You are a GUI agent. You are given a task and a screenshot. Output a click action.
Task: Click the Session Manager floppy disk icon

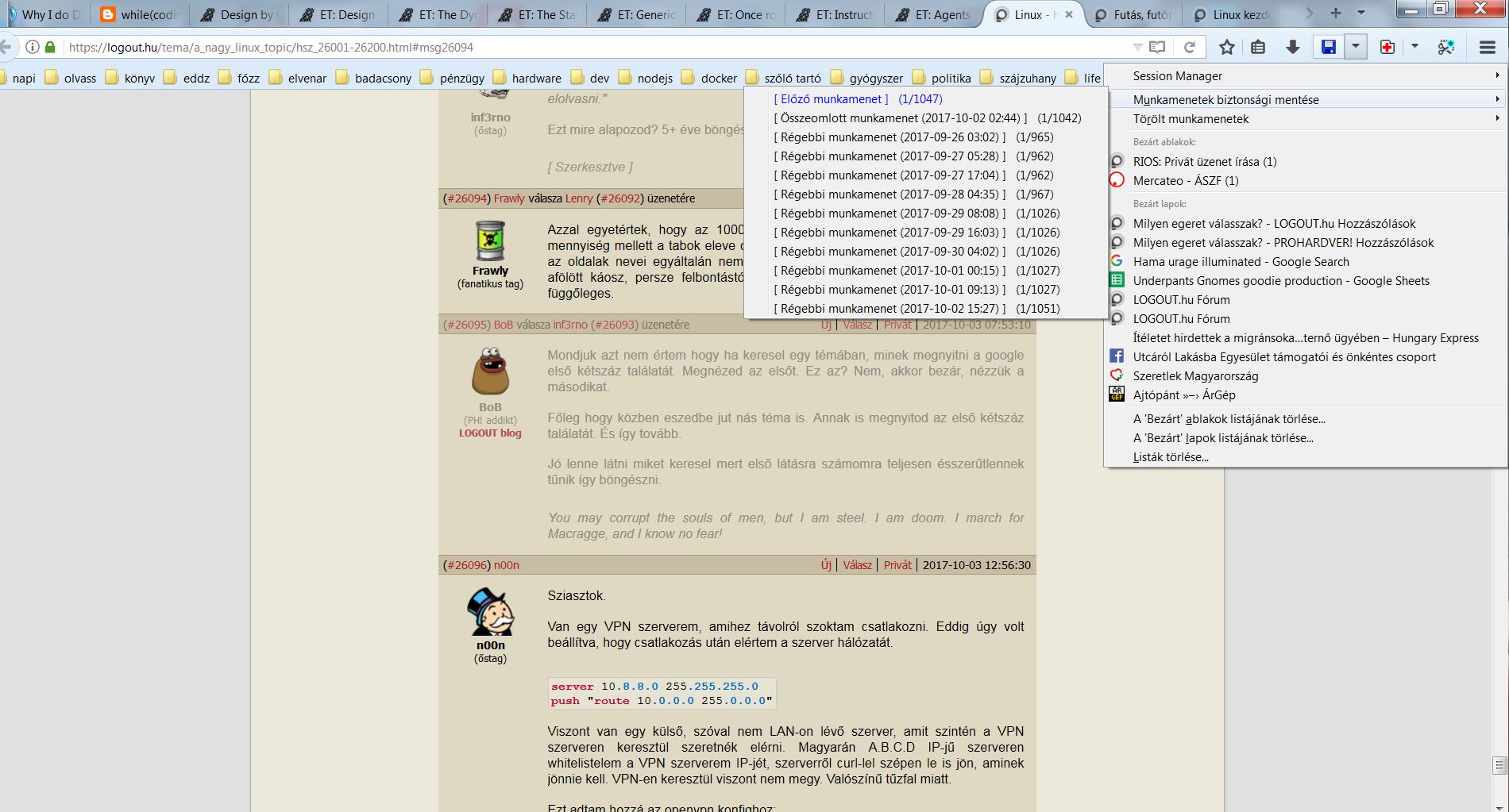point(1328,48)
